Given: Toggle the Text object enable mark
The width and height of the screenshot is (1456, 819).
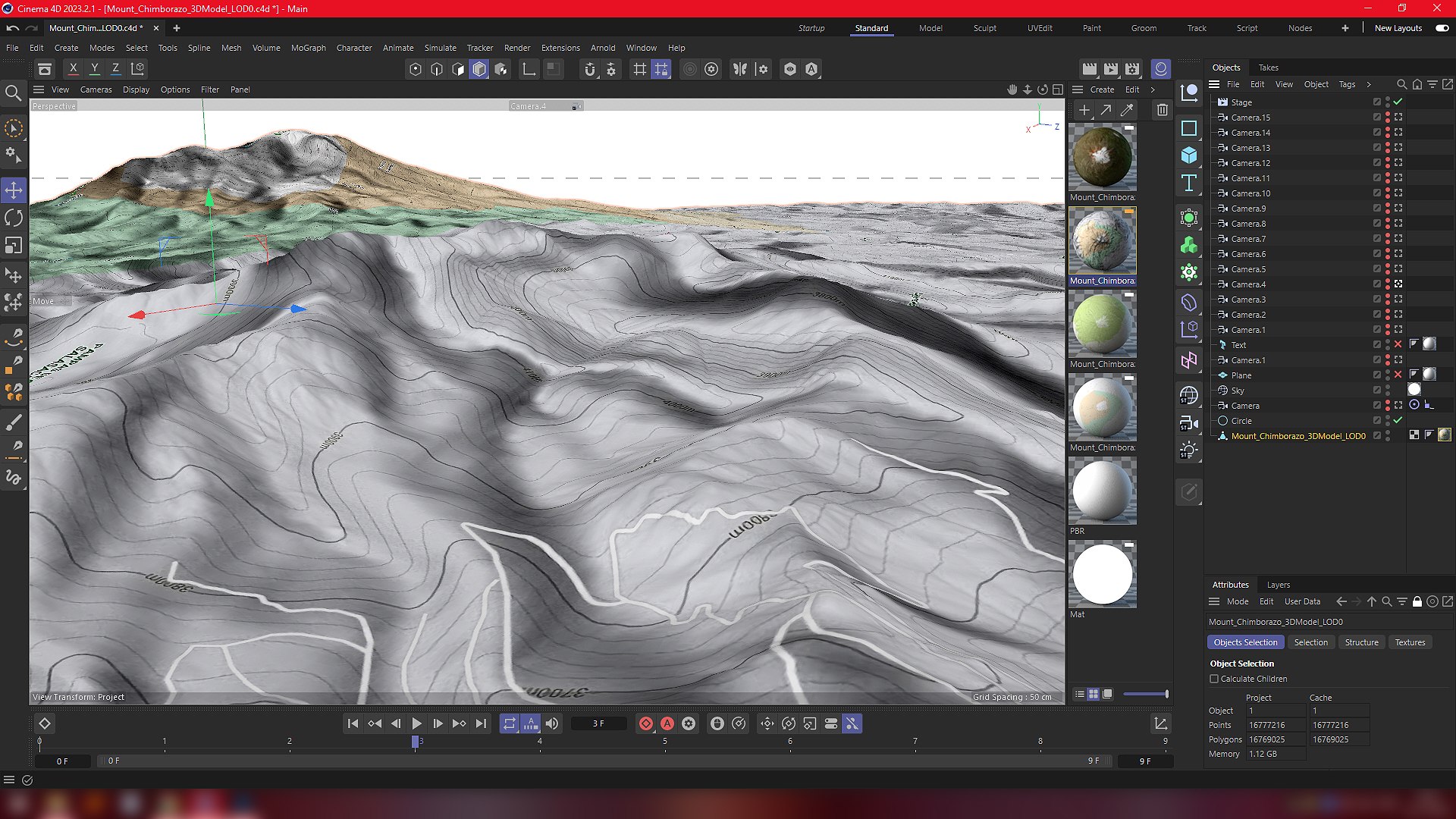Looking at the screenshot, I should click(1398, 344).
